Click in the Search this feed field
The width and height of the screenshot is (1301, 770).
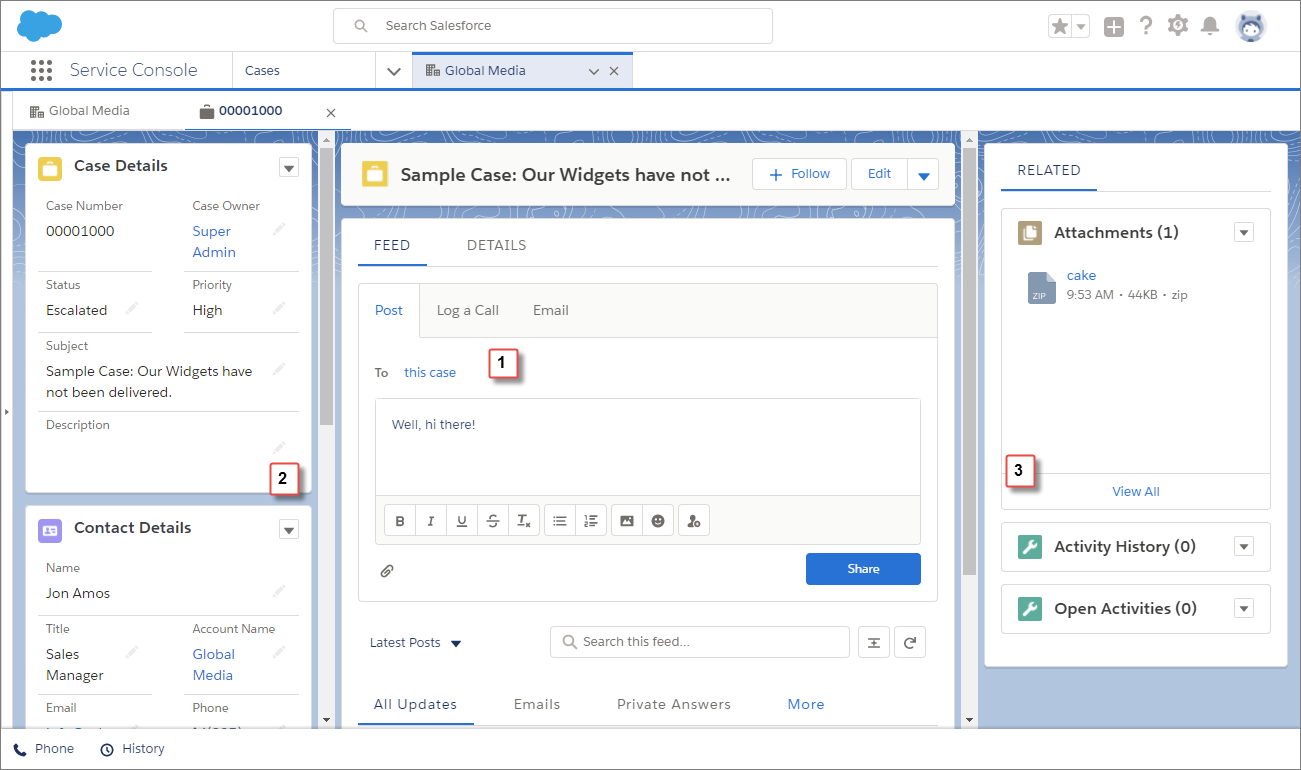tap(700, 642)
